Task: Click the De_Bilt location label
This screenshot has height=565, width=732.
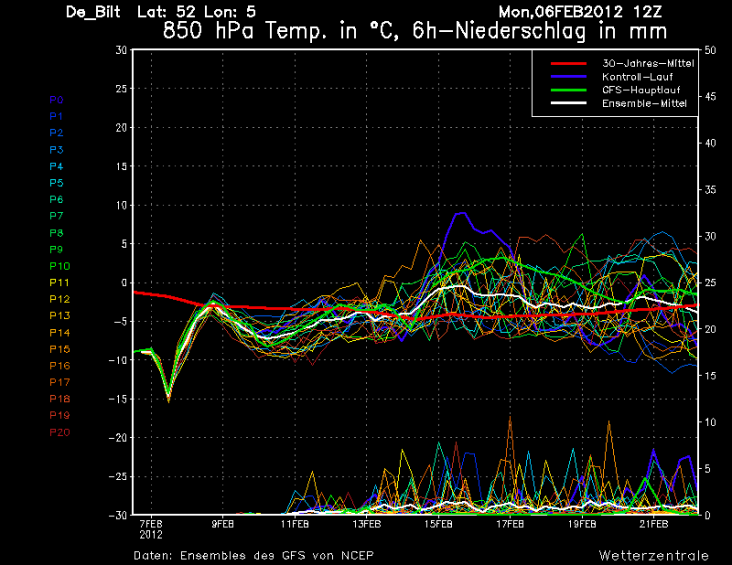Action: coord(93,12)
